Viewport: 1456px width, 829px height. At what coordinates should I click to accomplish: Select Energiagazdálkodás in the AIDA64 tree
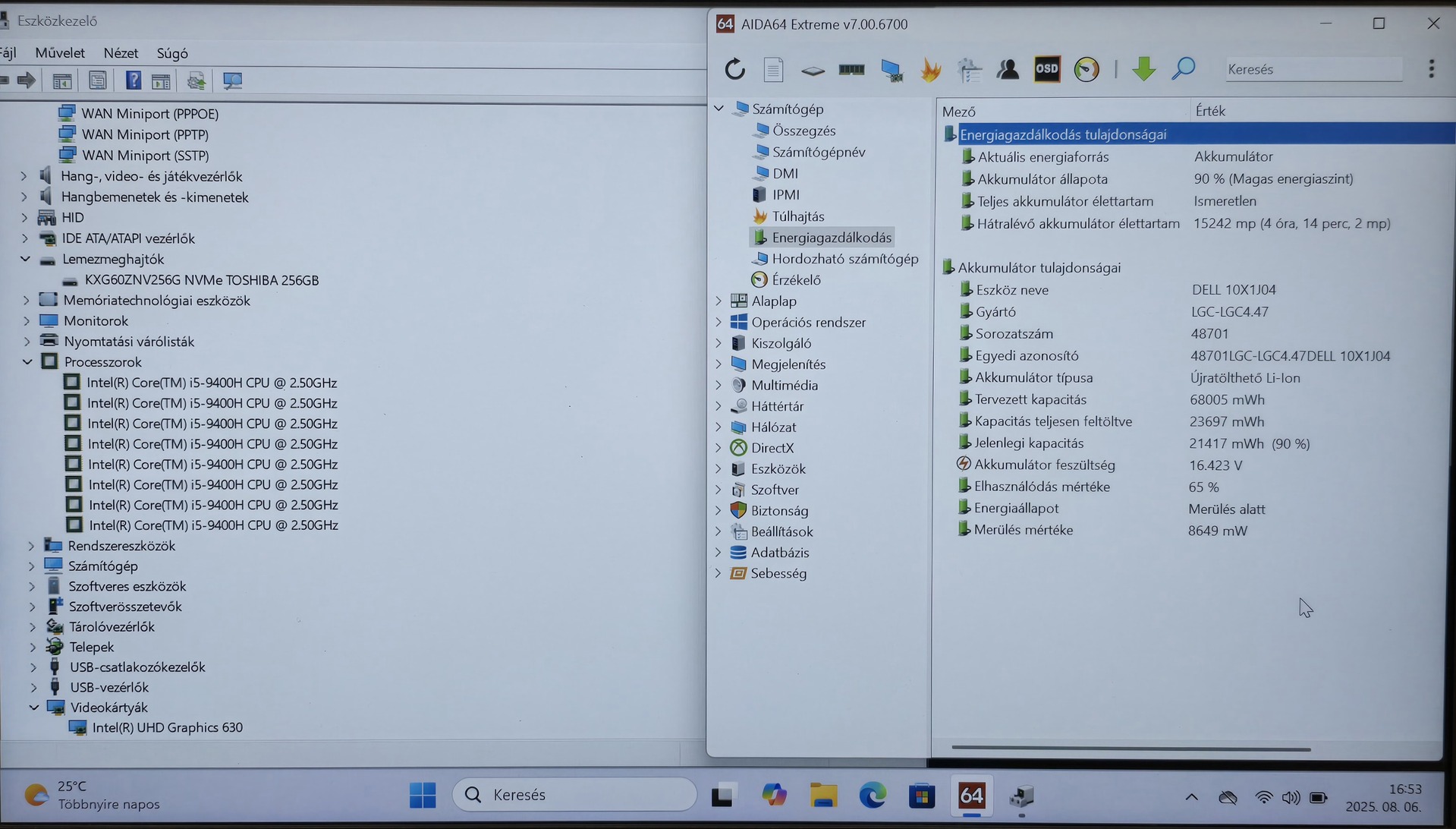coord(831,238)
